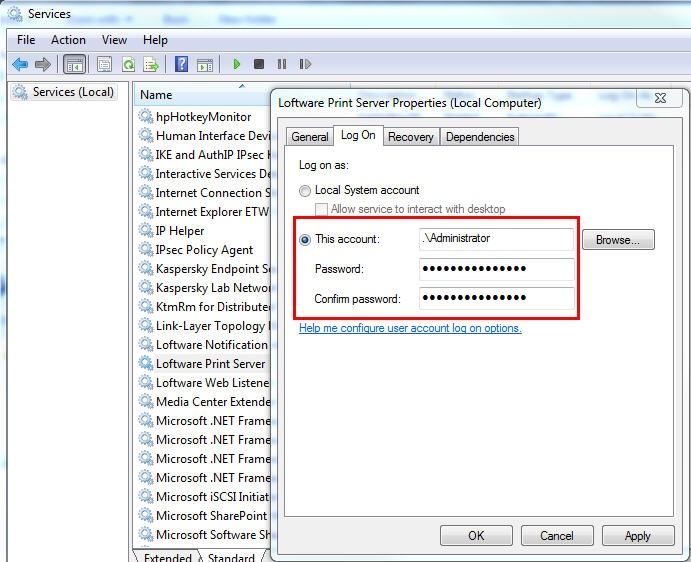The height and width of the screenshot is (562, 691).
Task: Select Kaspersky Lab Network service row
Action: (x=203, y=287)
